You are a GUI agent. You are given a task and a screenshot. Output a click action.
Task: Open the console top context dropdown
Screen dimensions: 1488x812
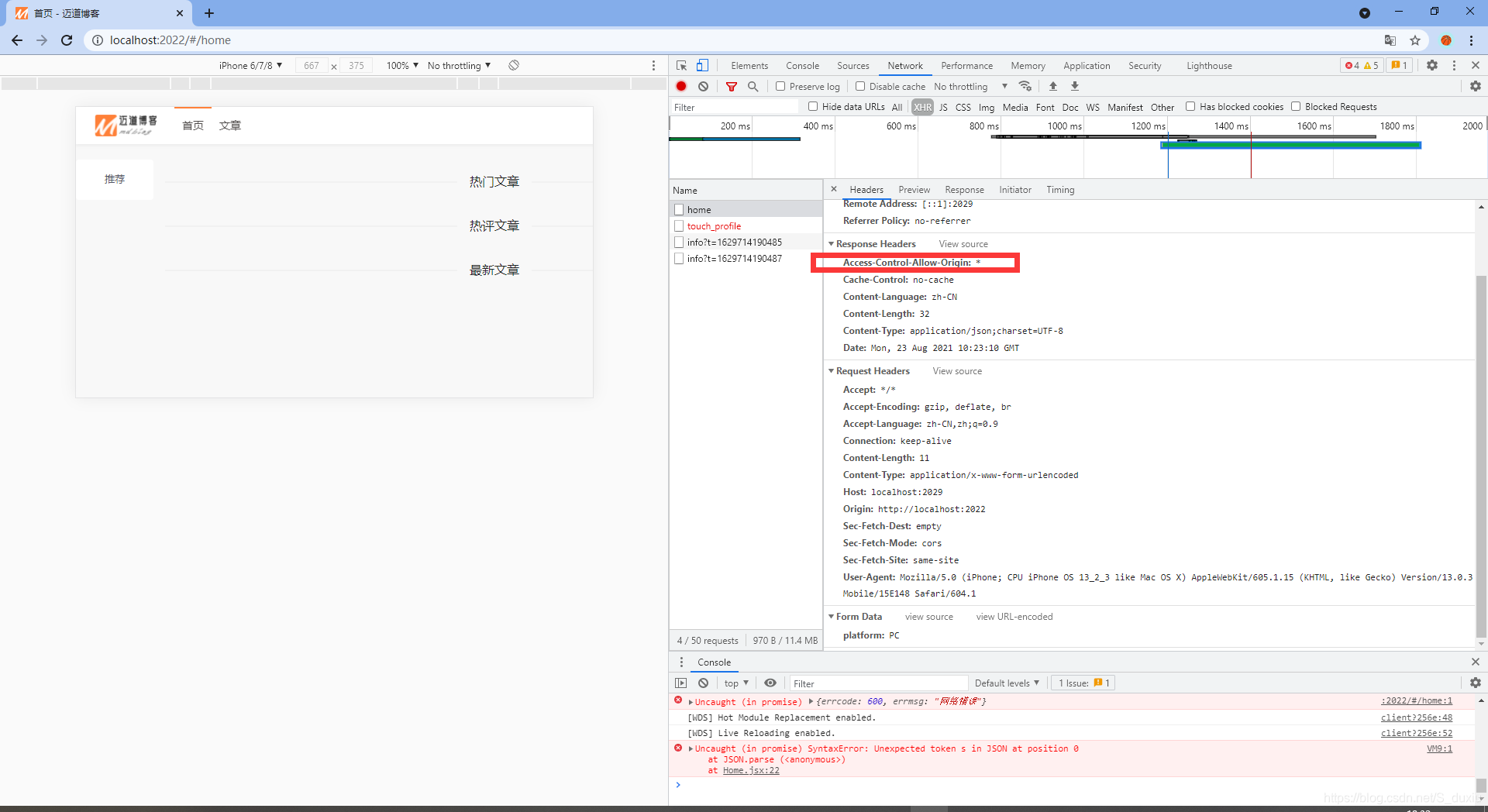(736, 683)
